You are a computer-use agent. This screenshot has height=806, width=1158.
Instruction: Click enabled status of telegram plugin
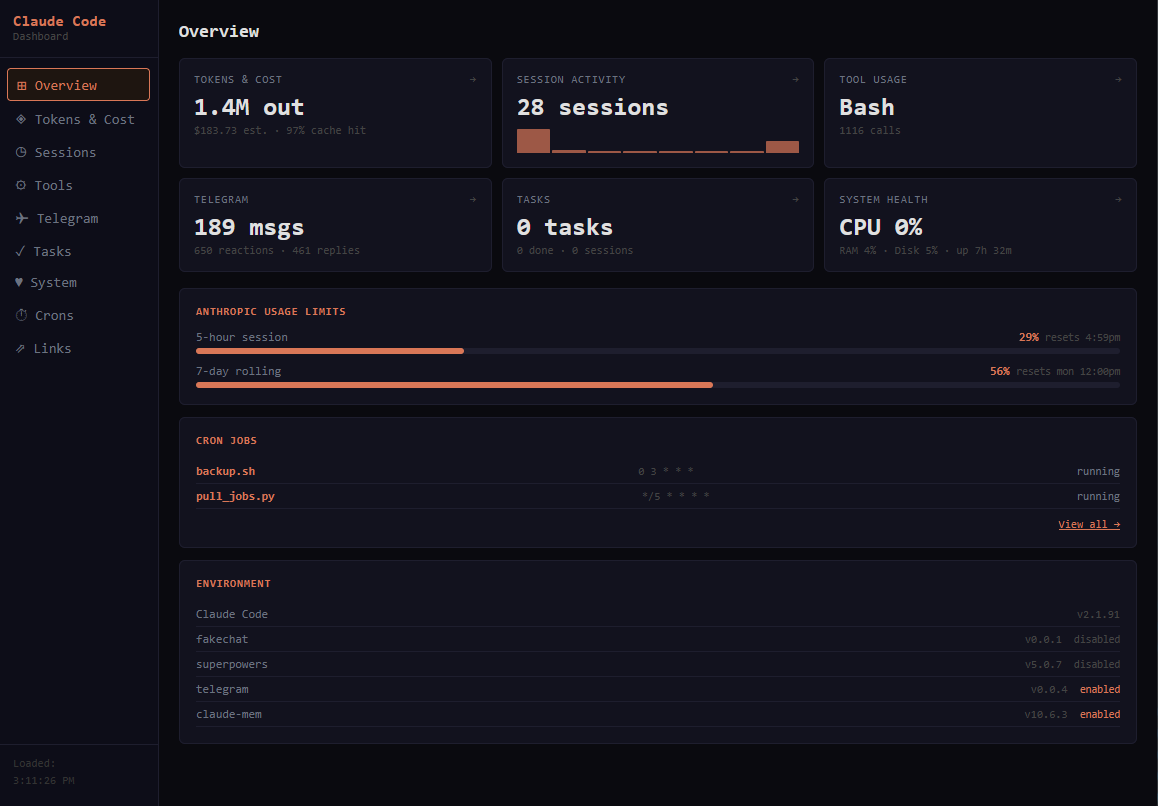(1100, 689)
